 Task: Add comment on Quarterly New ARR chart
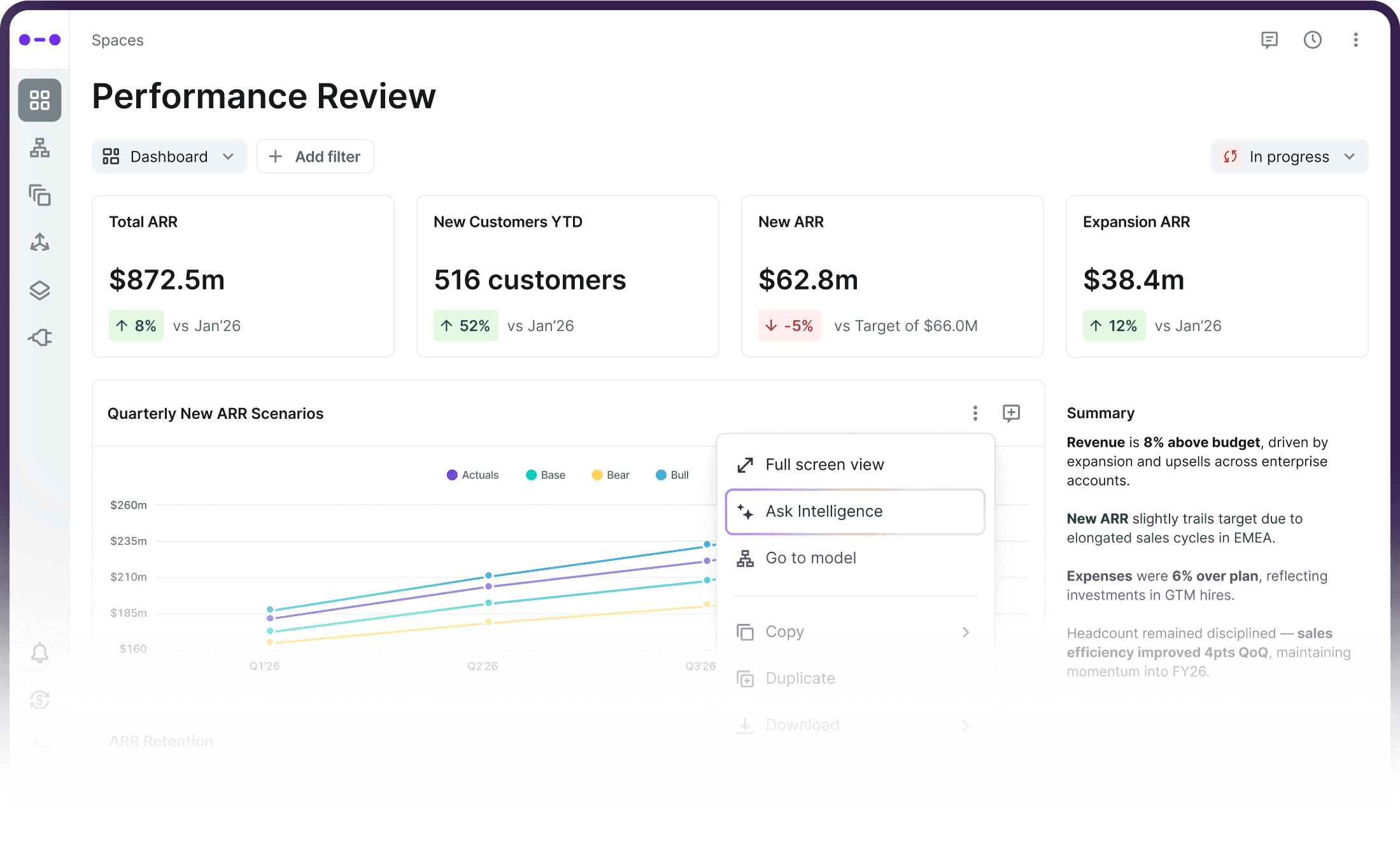coord(1011,413)
